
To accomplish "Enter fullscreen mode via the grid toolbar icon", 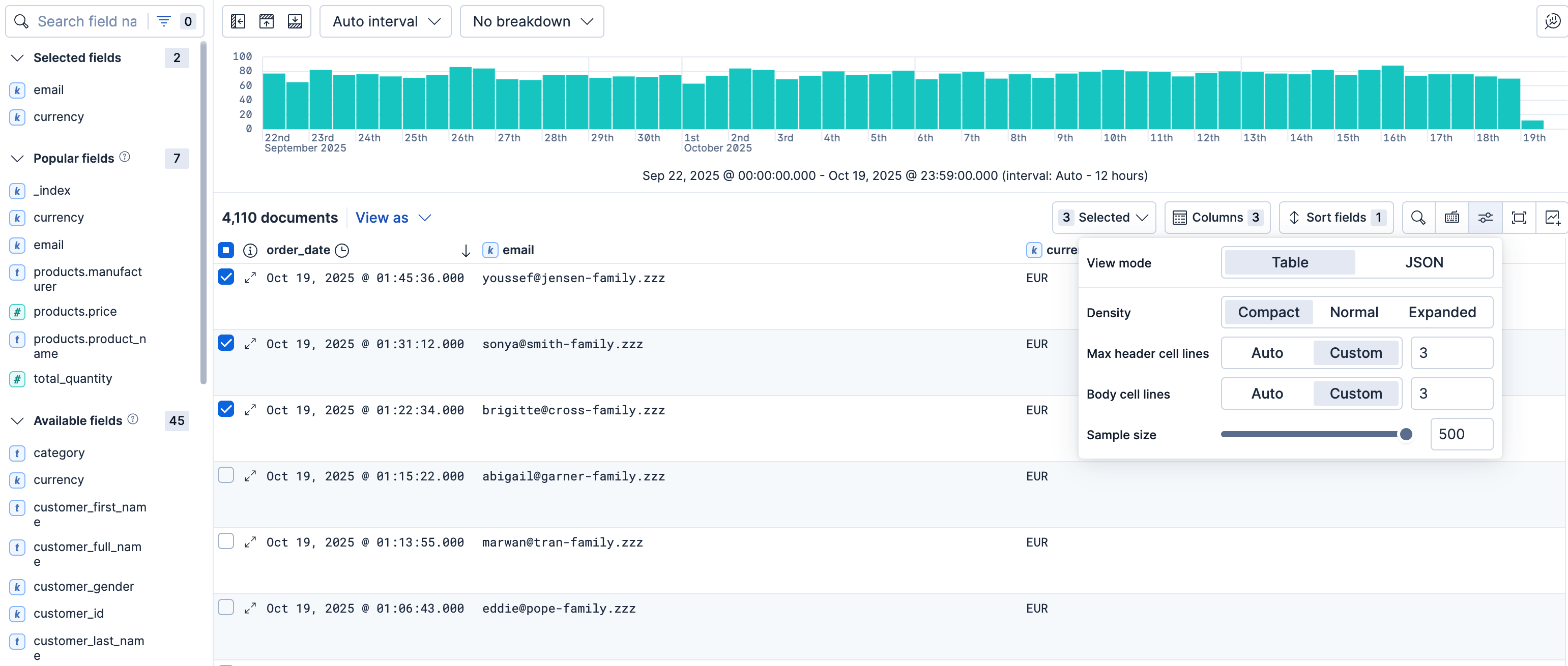I will pyautogui.click(x=1519, y=218).
